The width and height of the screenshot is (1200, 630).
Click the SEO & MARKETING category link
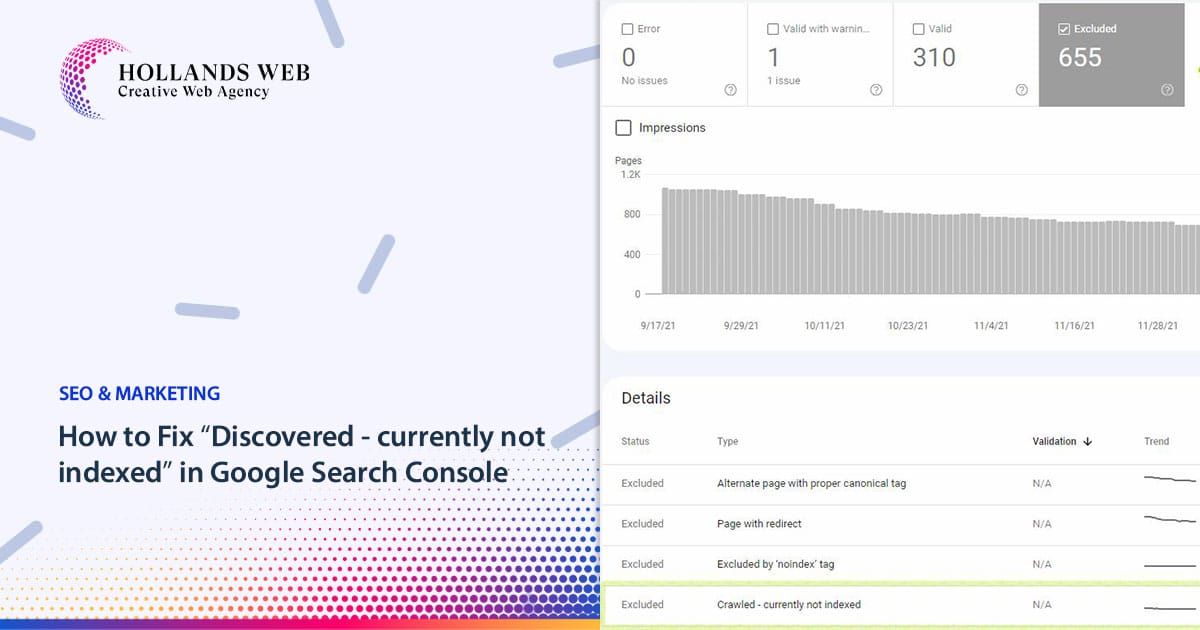pos(139,394)
